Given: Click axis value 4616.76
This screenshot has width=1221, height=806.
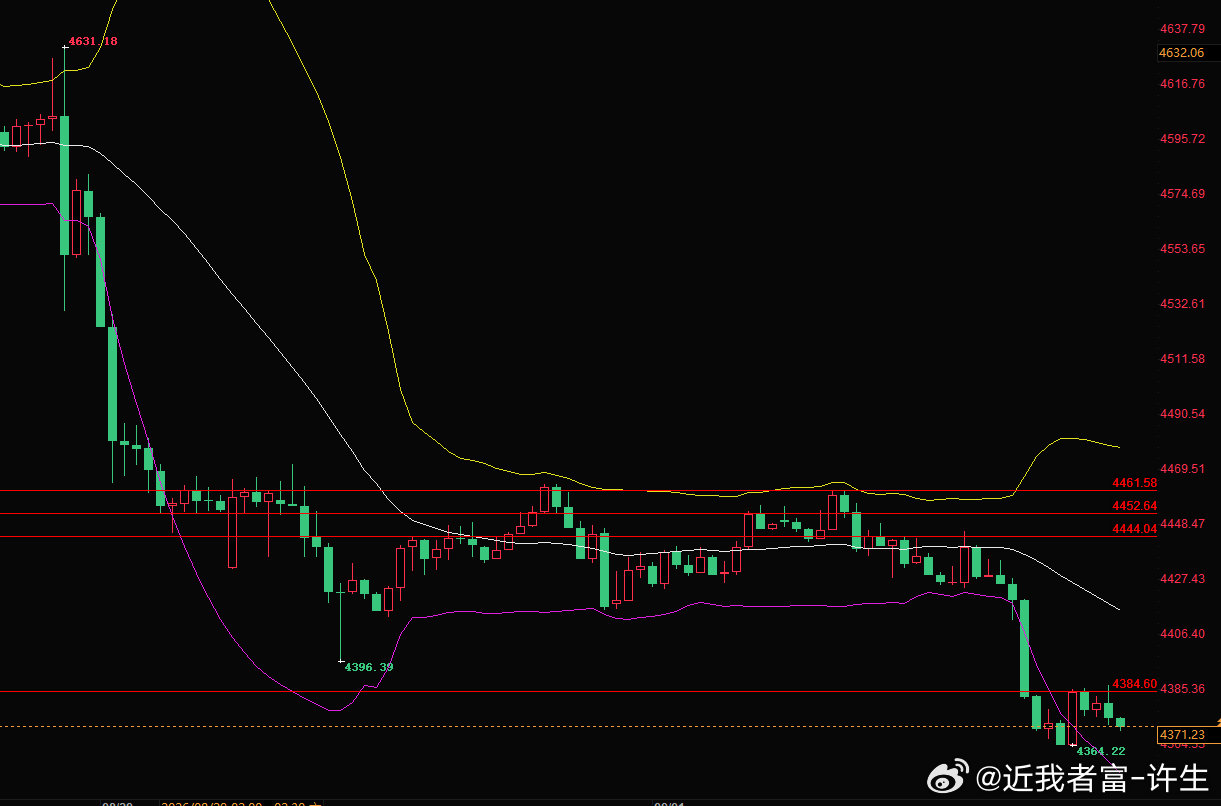Looking at the screenshot, I should click(1182, 84).
